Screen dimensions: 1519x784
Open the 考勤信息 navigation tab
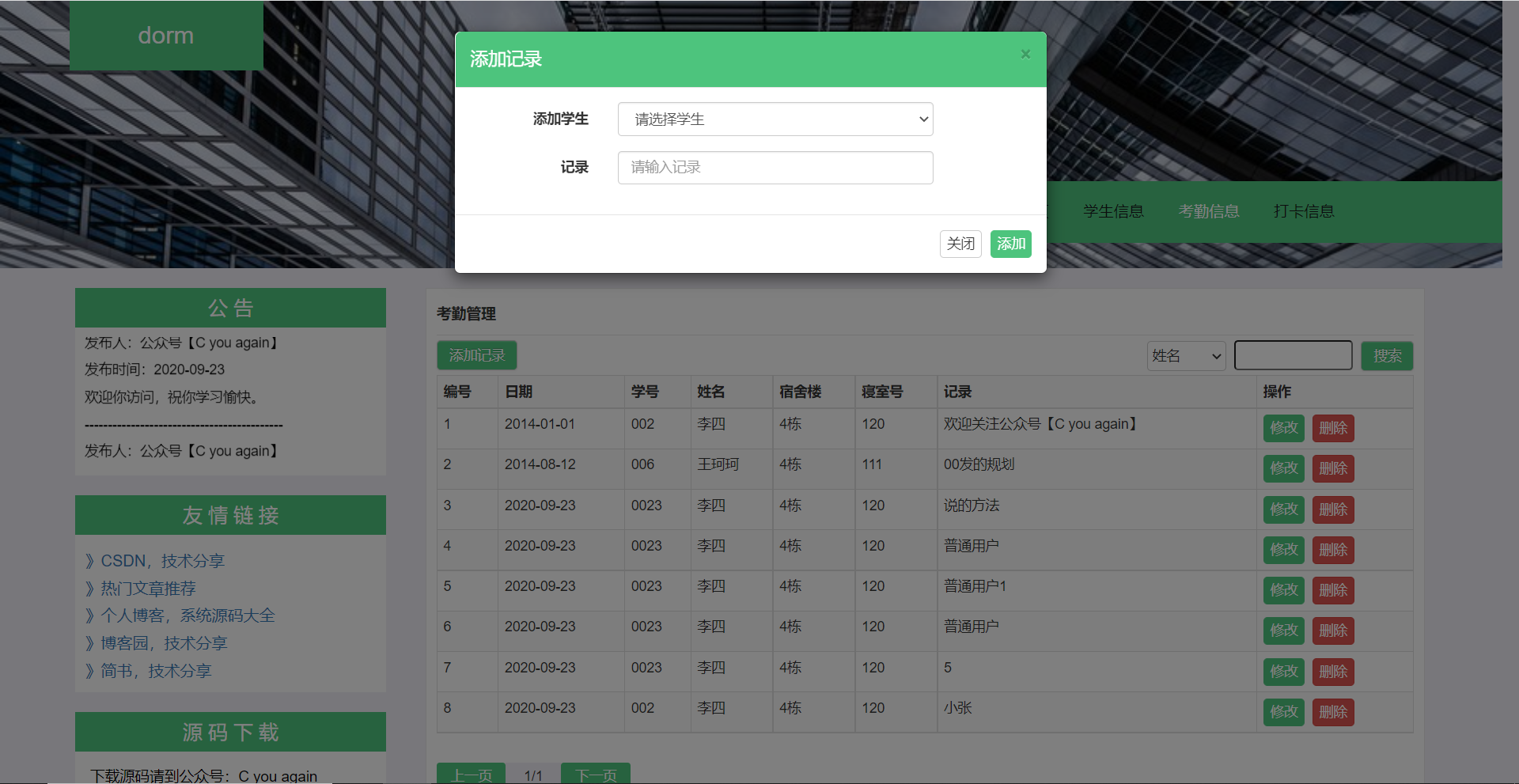pyautogui.click(x=1209, y=211)
